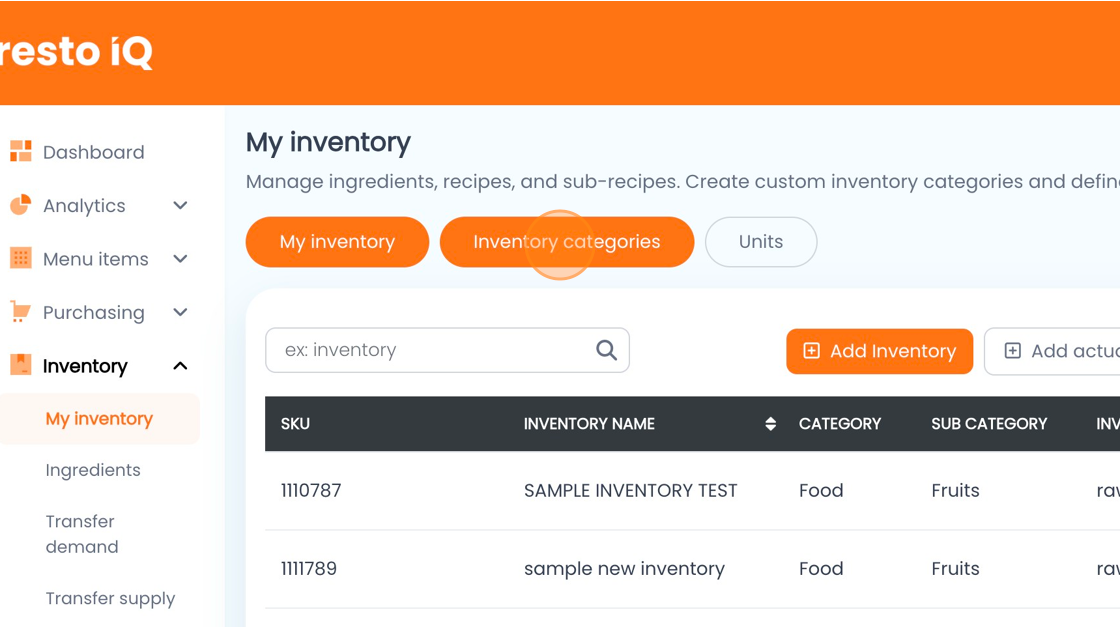Select the My inventory tab pill
This screenshot has height=628, width=1120.
pos(337,242)
